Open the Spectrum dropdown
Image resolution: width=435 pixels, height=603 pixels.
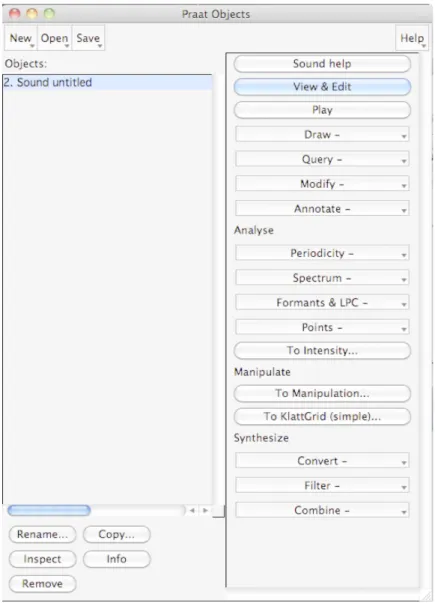click(322, 278)
